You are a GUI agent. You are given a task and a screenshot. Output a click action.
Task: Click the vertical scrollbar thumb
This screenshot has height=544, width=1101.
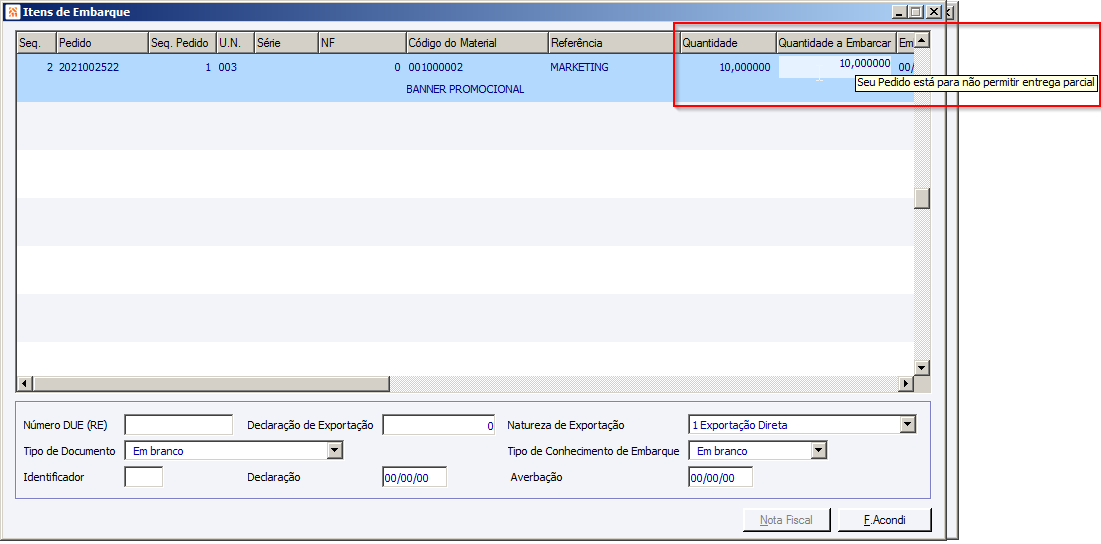point(921,199)
